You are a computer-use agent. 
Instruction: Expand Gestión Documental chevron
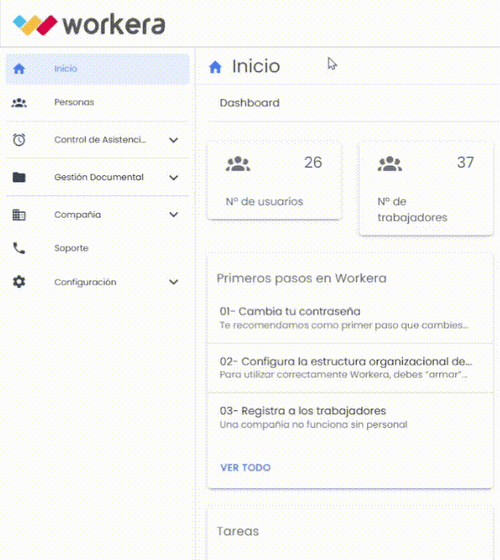pos(174,178)
